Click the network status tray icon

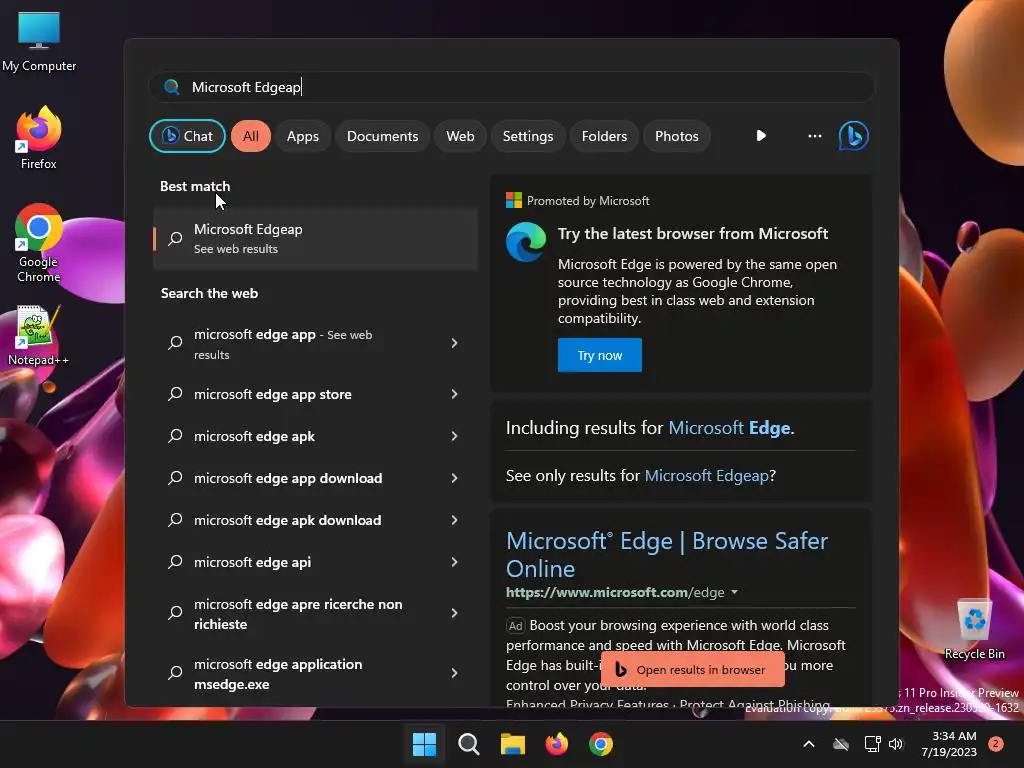[x=872, y=744]
